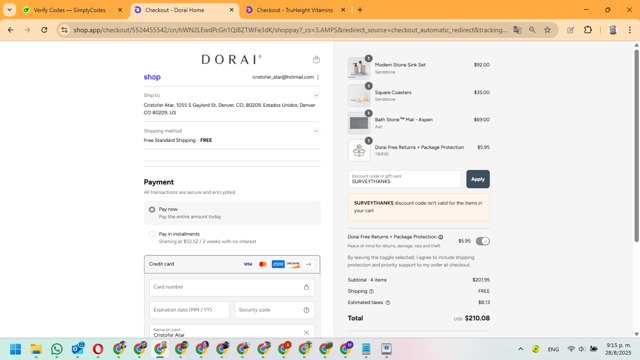Click the shop logo link
The image size is (640, 360).
pos(152,77)
